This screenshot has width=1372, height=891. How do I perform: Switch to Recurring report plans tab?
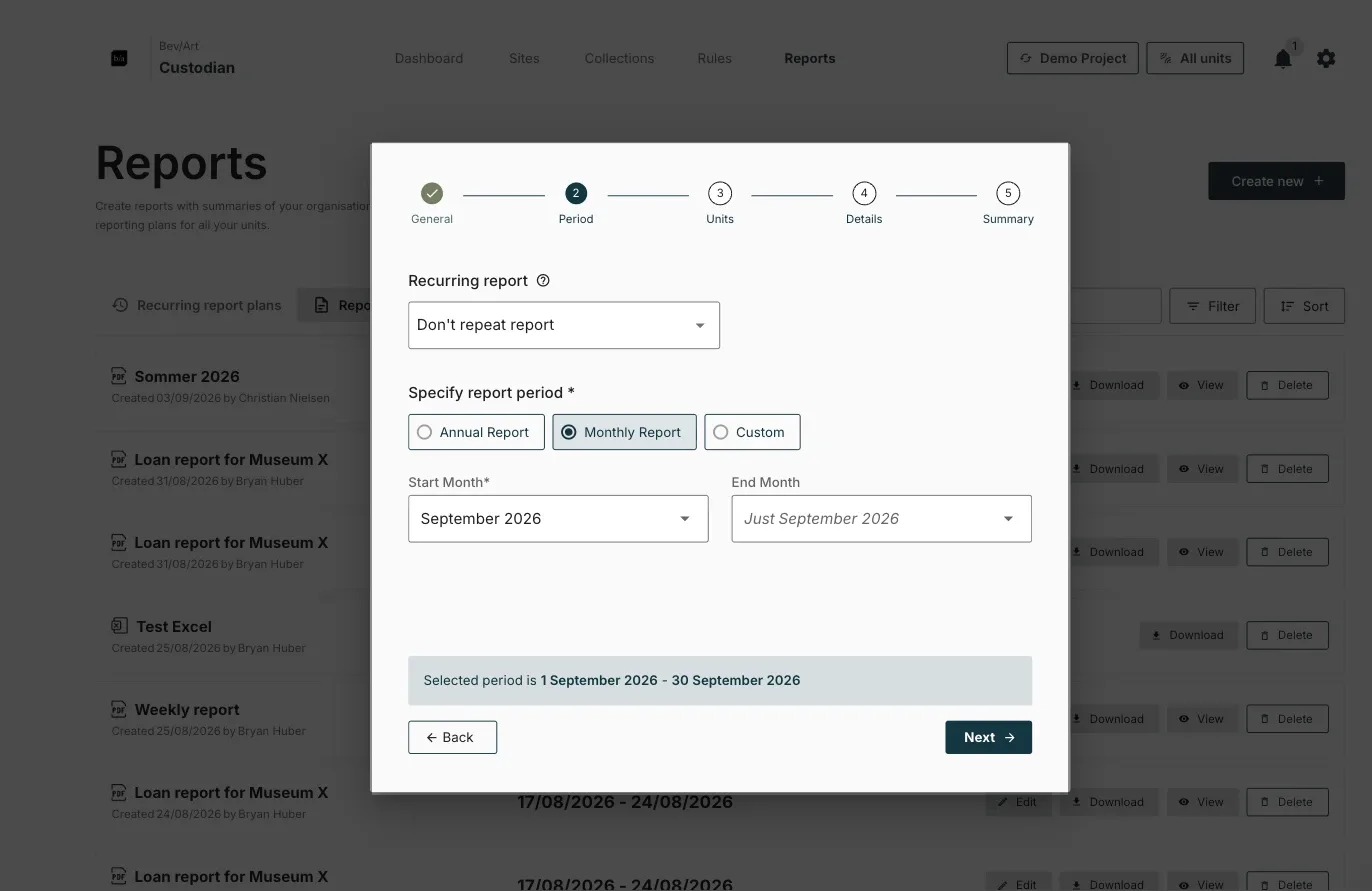[x=197, y=305]
